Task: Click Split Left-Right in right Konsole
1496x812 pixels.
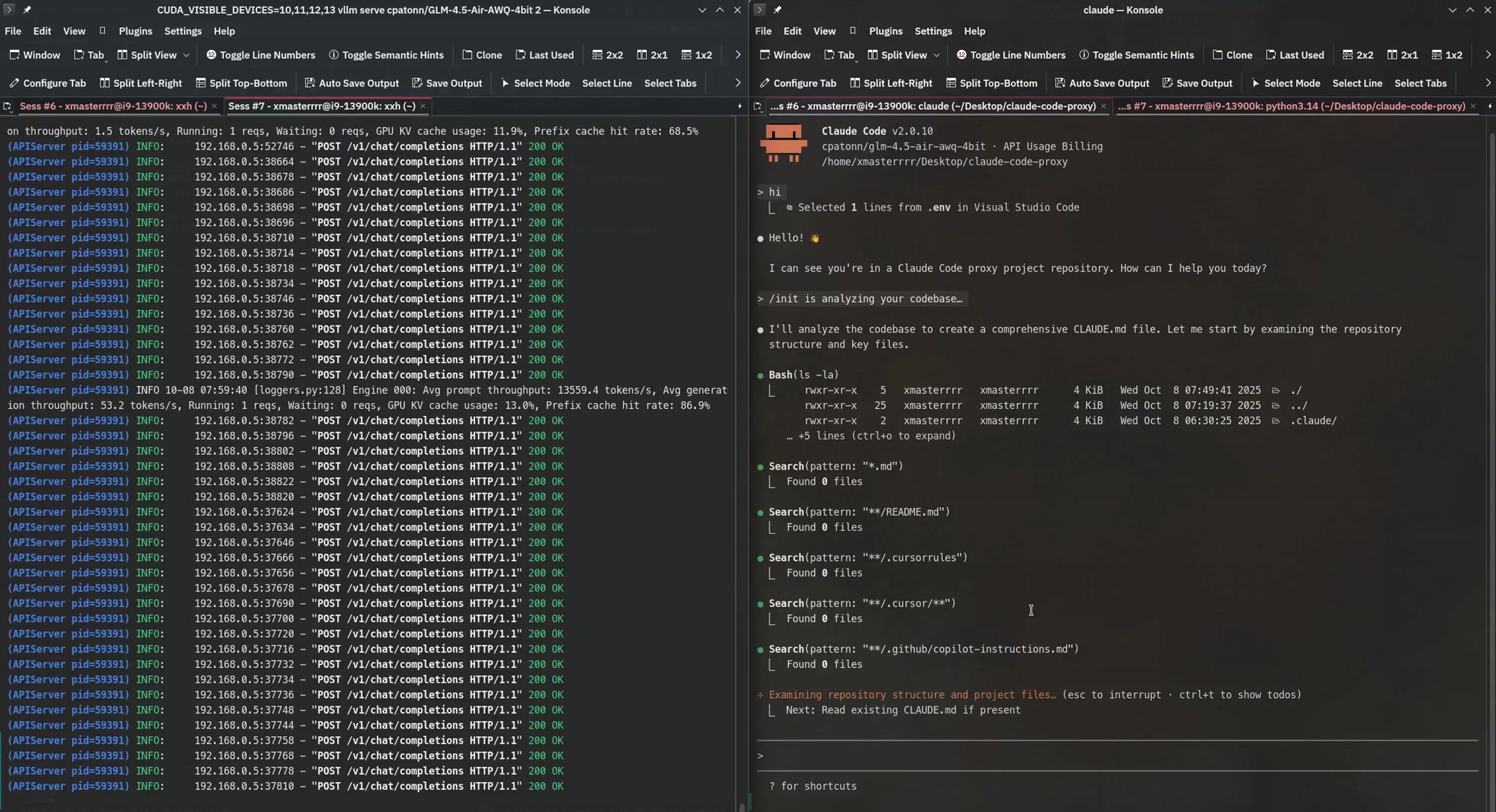Action: pos(891,83)
